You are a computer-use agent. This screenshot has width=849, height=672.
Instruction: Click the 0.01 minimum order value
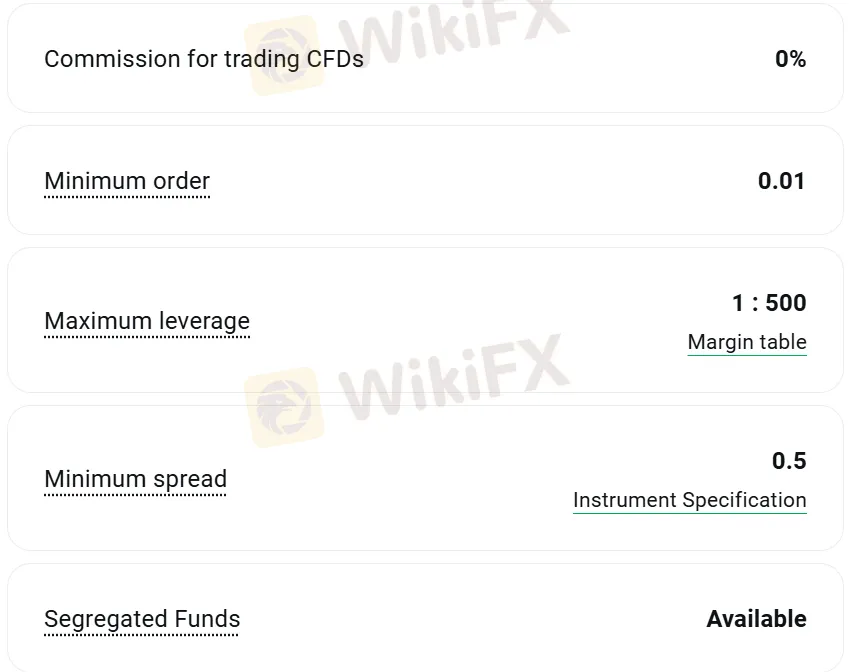[x=783, y=181]
